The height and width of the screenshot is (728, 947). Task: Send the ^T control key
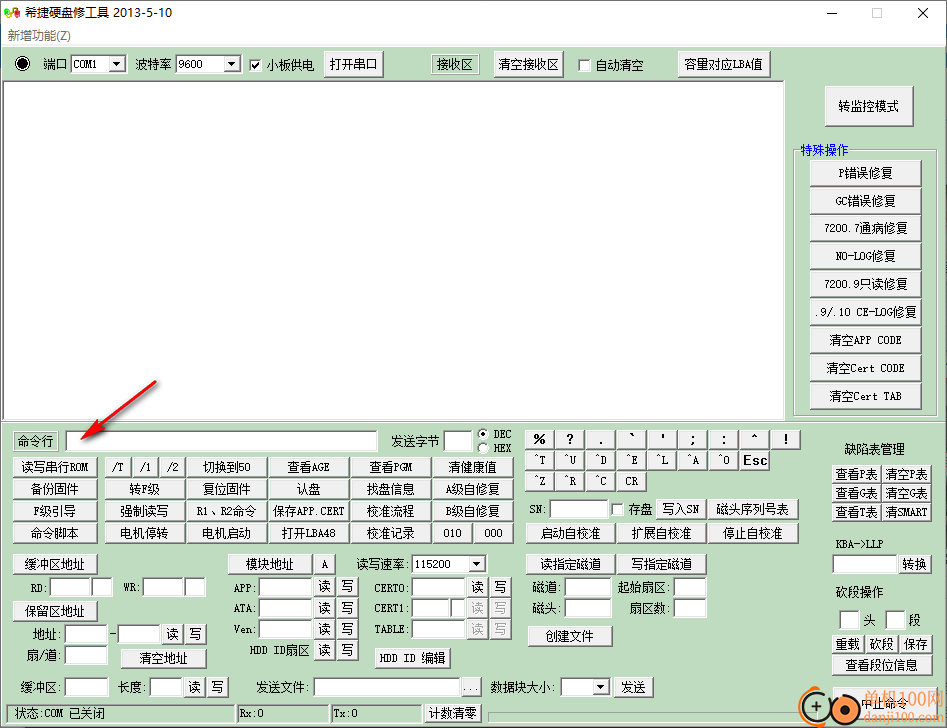[x=540, y=460]
